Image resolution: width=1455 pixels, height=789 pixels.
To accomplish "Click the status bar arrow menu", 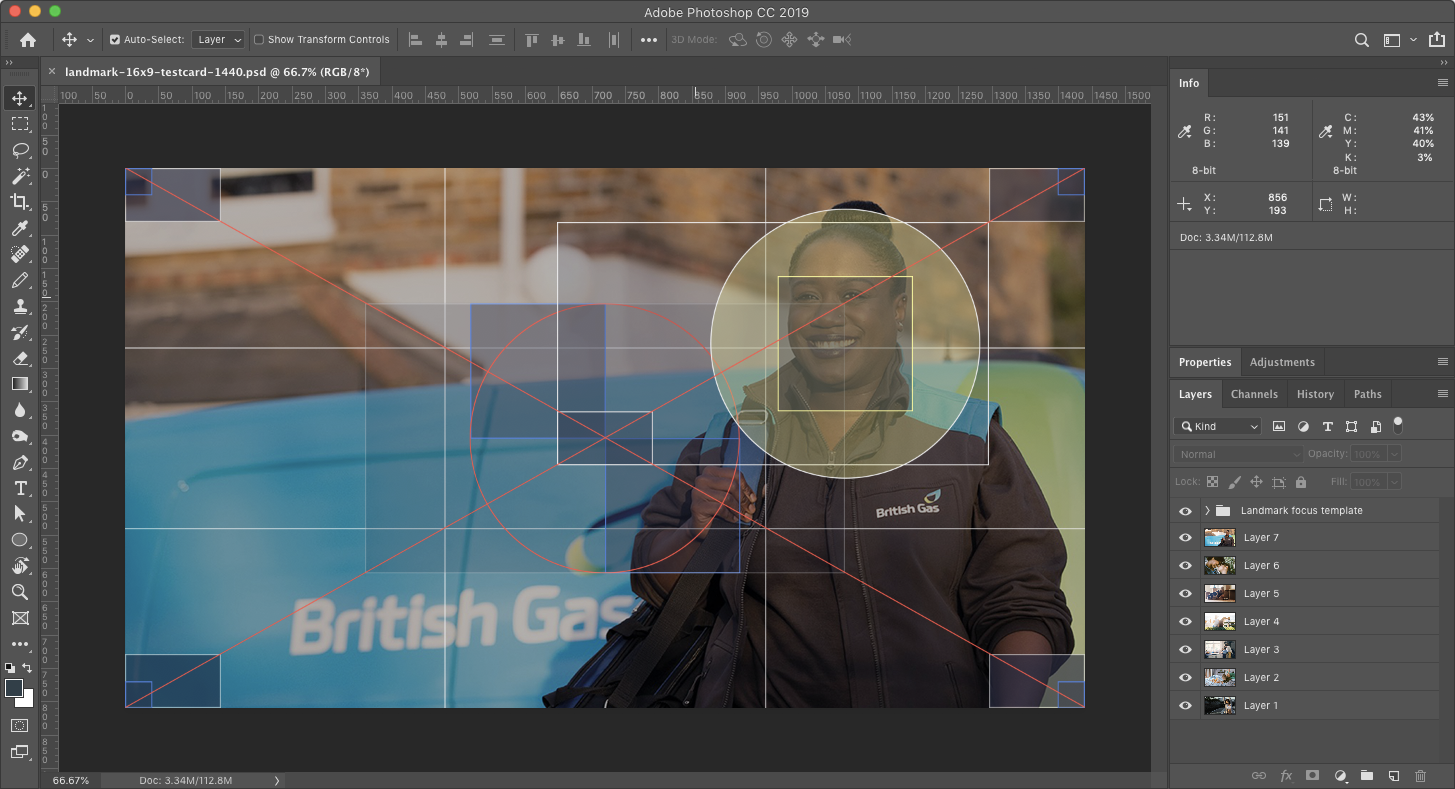I will pos(277,781).
